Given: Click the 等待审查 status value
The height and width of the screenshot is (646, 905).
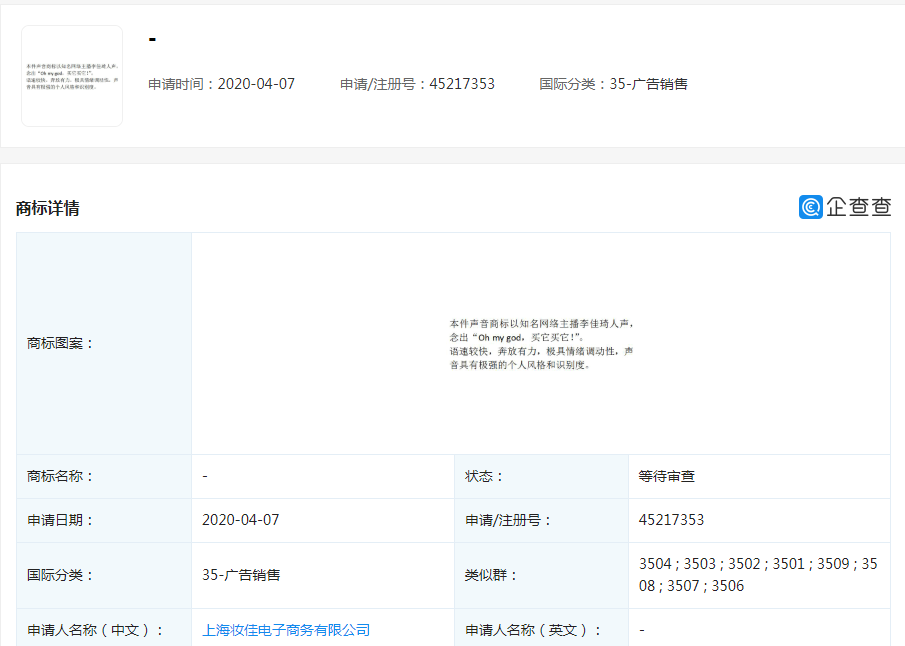Looking at the screenshot, I should coord(667,476).
